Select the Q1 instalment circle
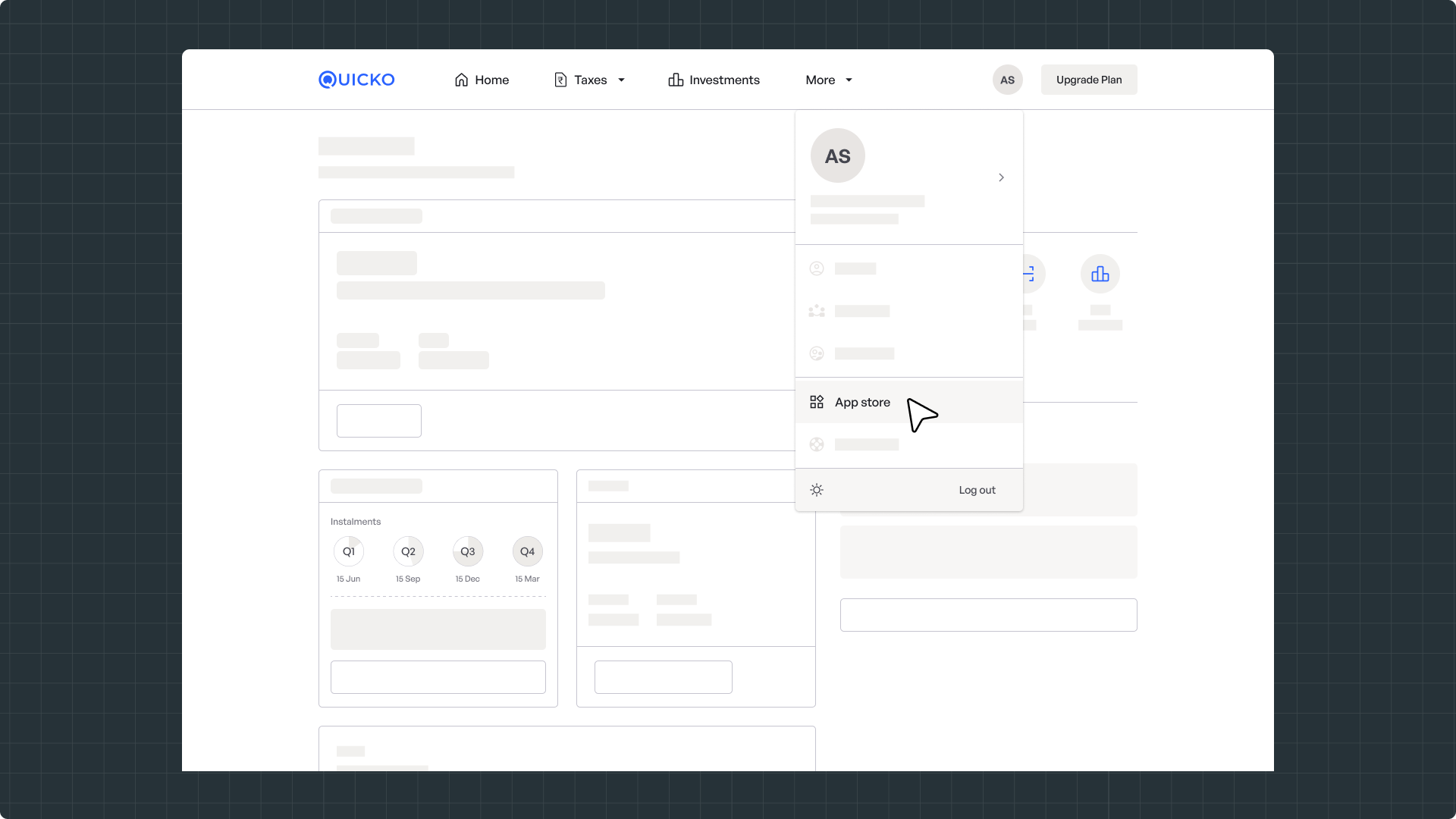 point(349,551)
